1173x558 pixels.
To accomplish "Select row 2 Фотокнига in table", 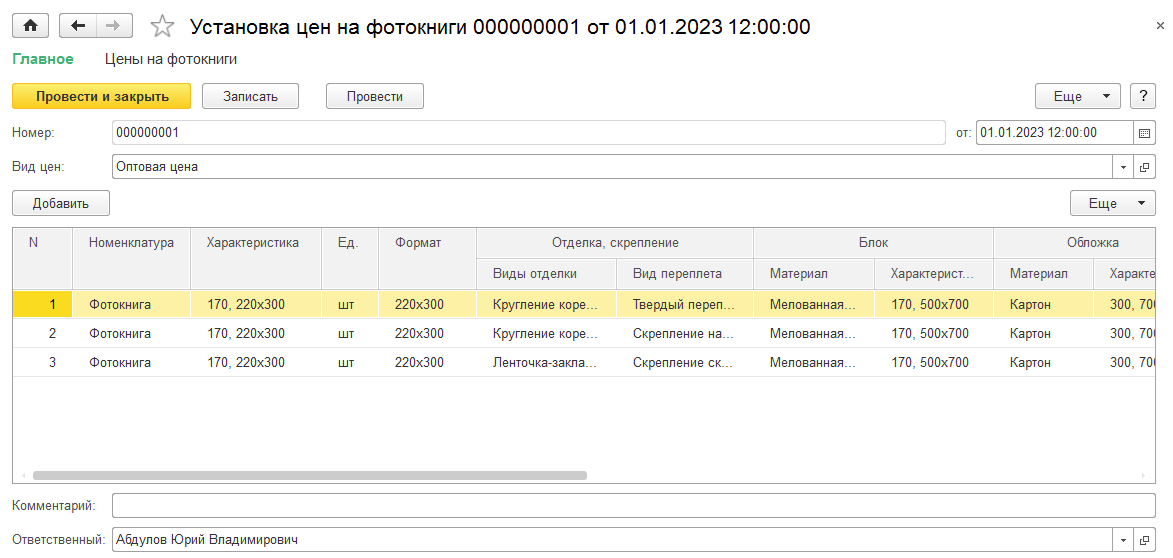I will 120,334.
